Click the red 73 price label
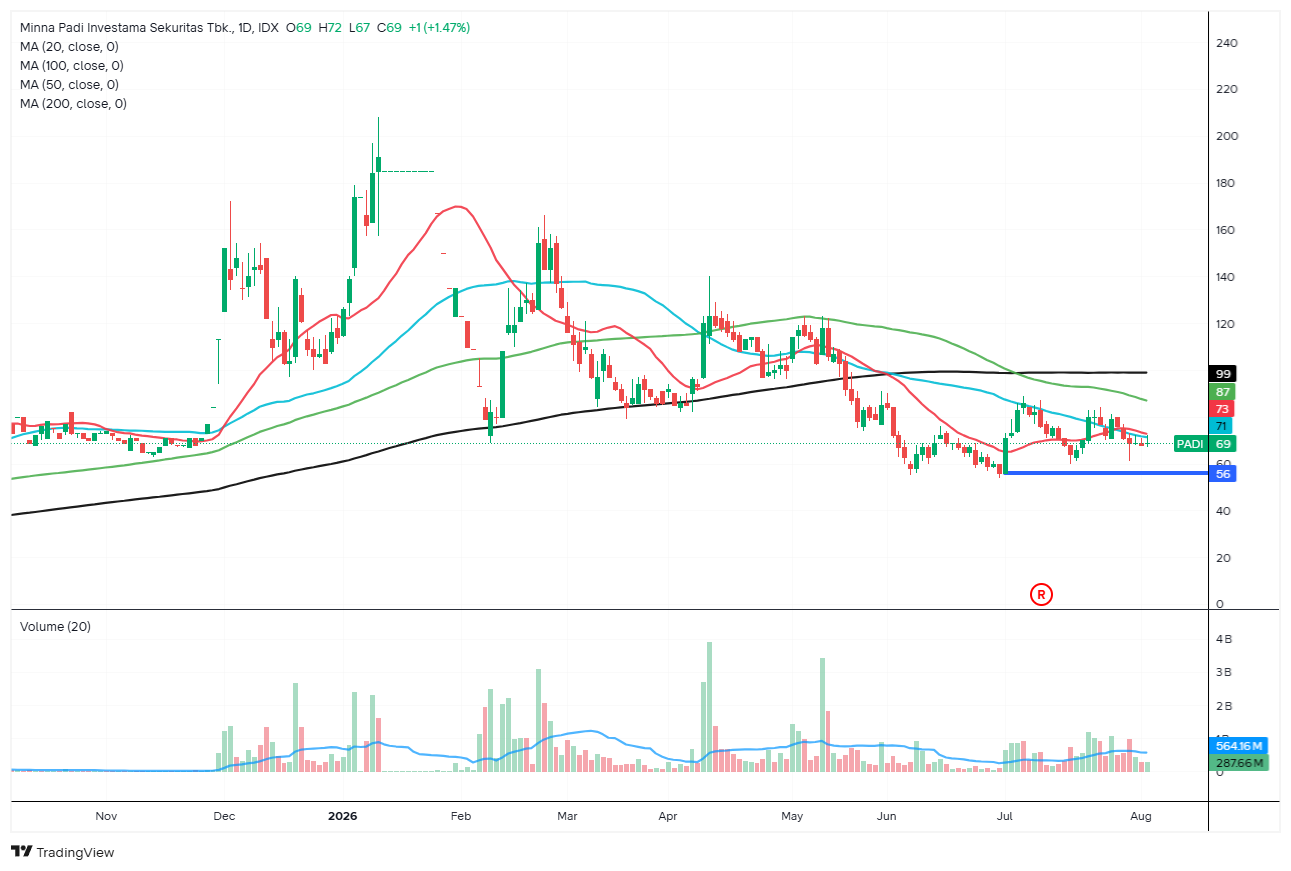Image resolution: width=1291 pixels, height=871 pixels. pyautogui.click(x=1223, y=410)
